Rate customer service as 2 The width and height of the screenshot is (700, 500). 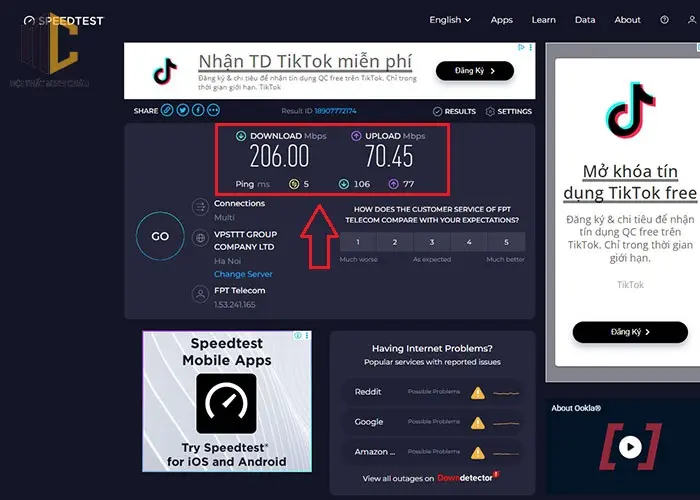point(395,242)
